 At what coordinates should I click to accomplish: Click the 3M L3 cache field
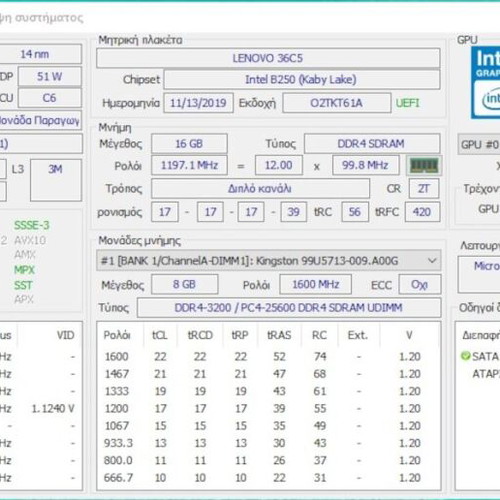coord(56,180)
